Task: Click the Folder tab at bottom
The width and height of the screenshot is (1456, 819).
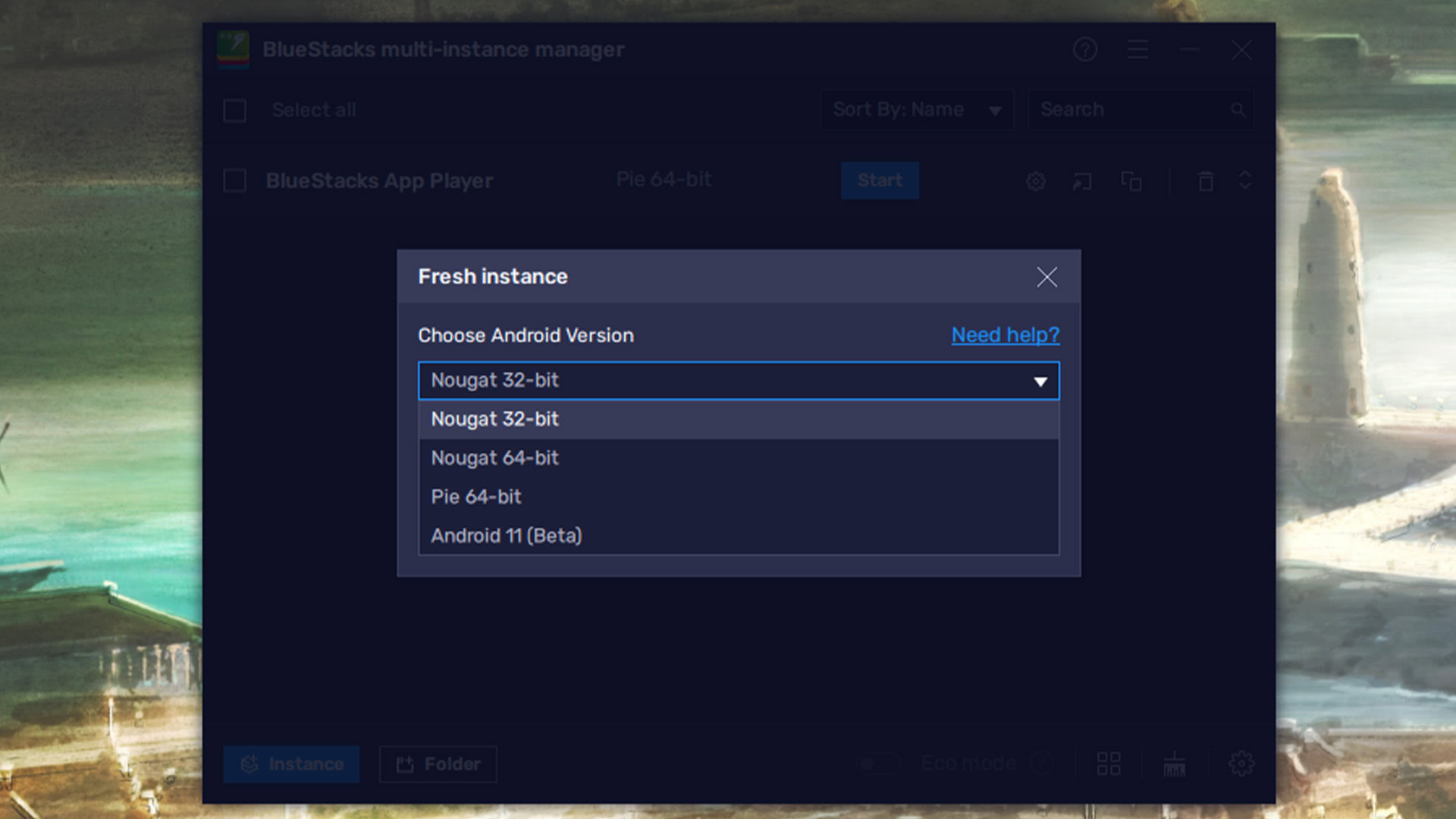Action: click(x=438, y=764)
